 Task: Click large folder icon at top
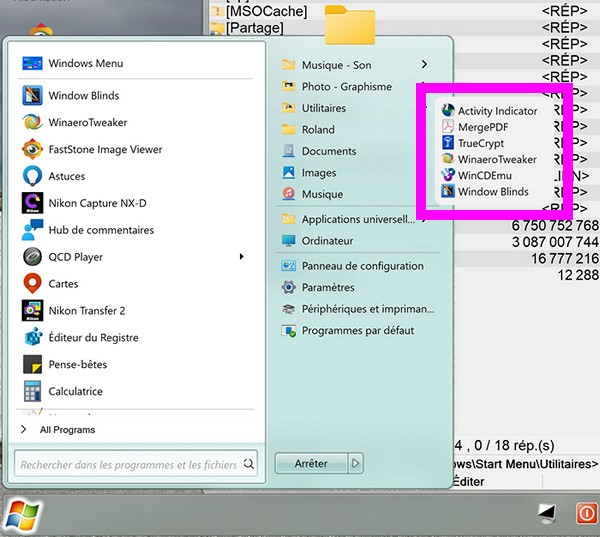click(x=349, y=25)
